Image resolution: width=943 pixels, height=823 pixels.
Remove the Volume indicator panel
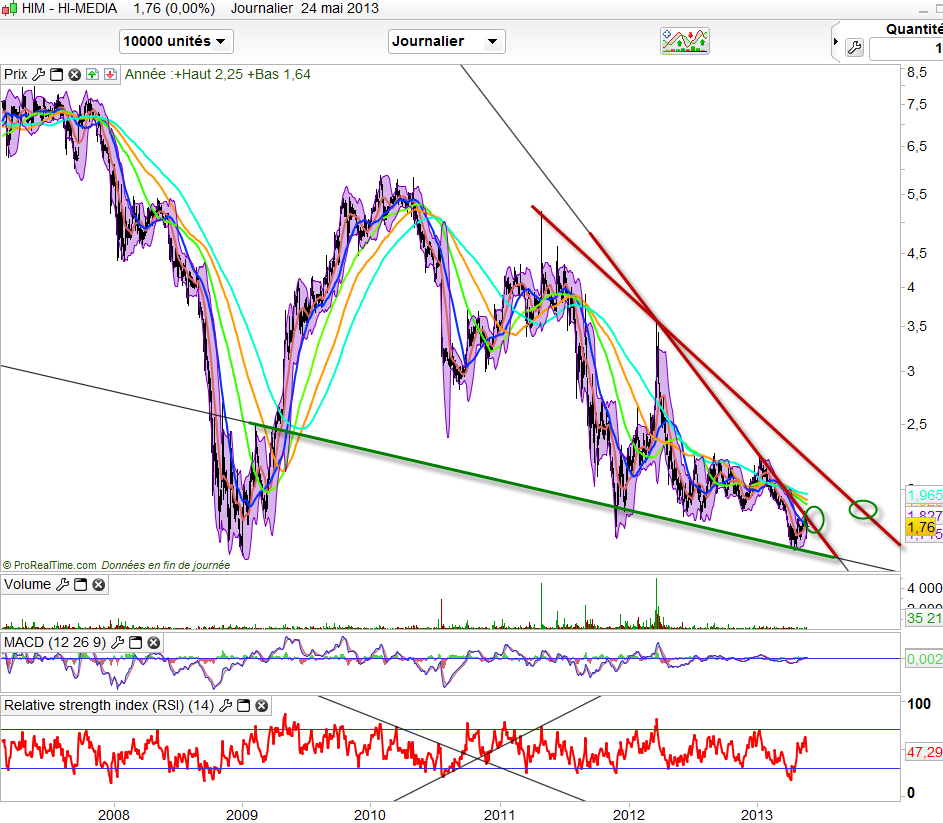(x=97, y=584)
